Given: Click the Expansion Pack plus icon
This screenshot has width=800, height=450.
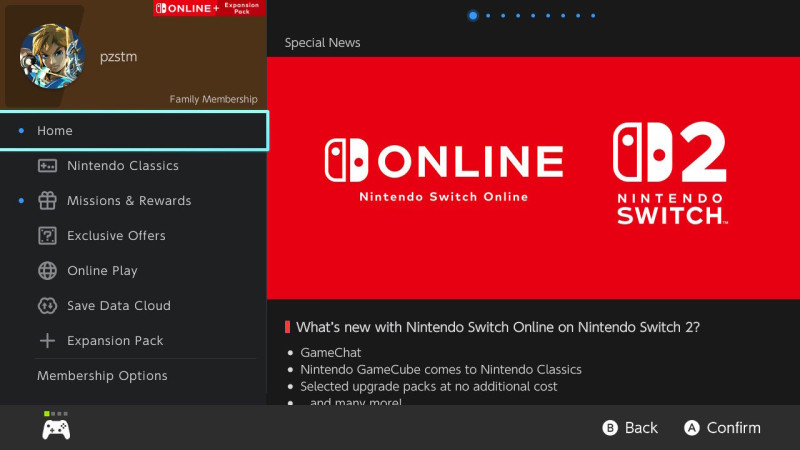Looking at the screenshot, I should click(x=47, y=341).
